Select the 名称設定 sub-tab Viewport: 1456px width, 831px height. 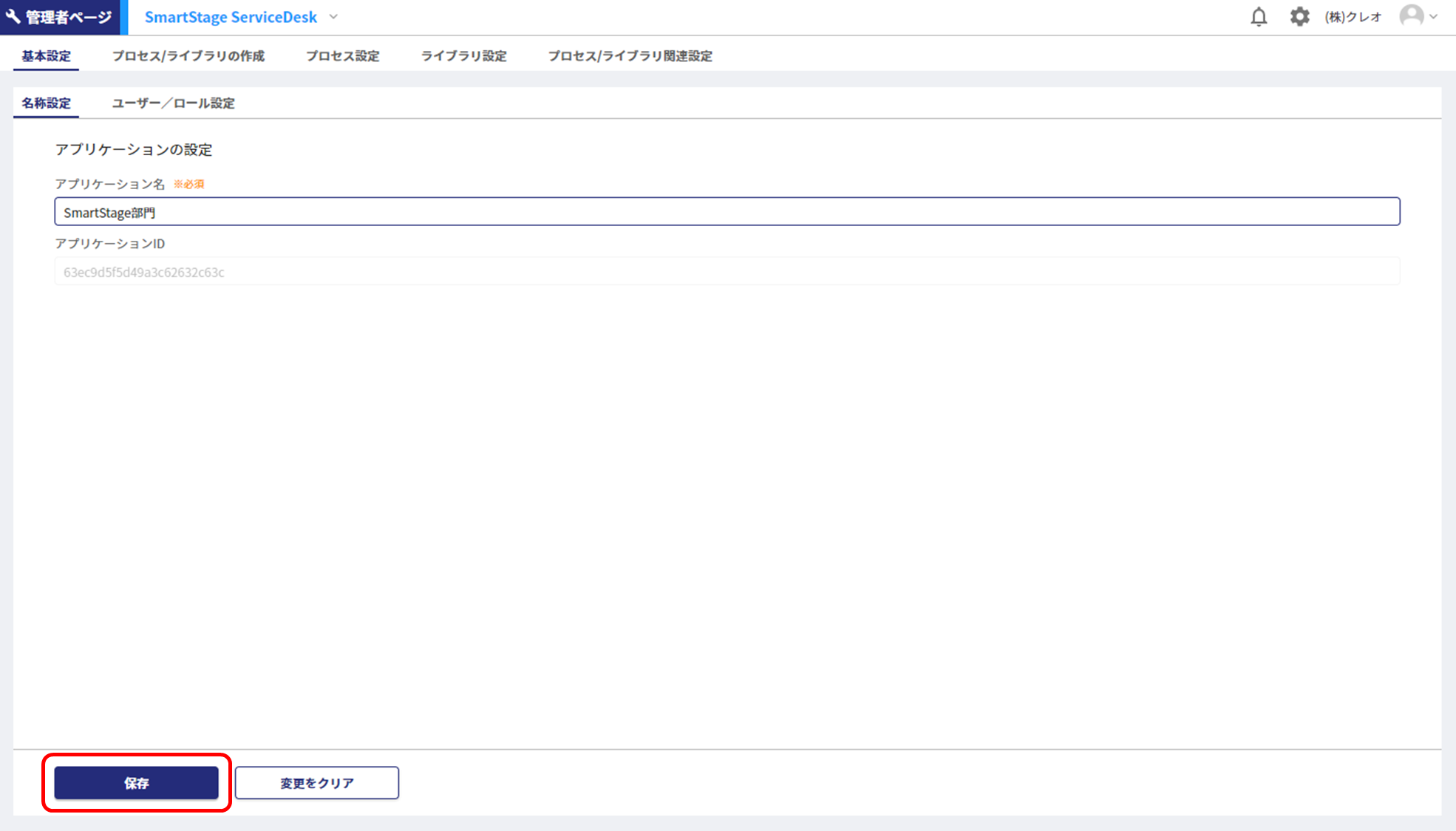click(46, 103)
